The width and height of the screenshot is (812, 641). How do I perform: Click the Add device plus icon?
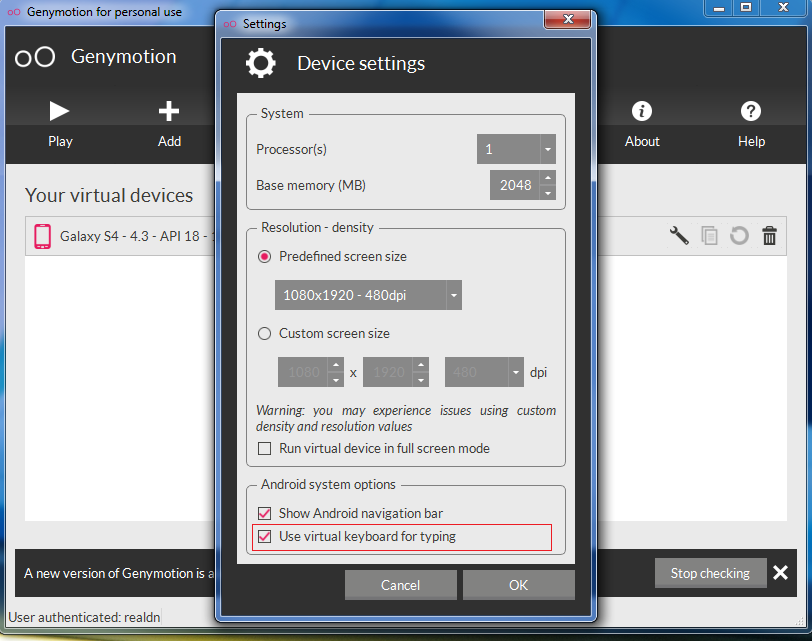(169, 111)
